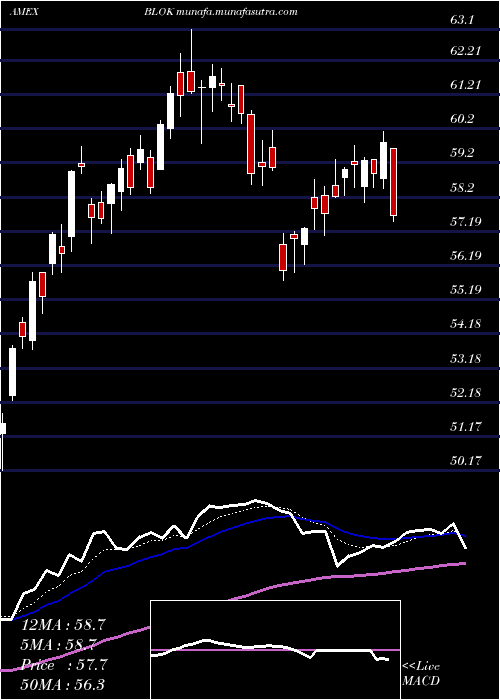Click the <<Live label

click(421, 667)
